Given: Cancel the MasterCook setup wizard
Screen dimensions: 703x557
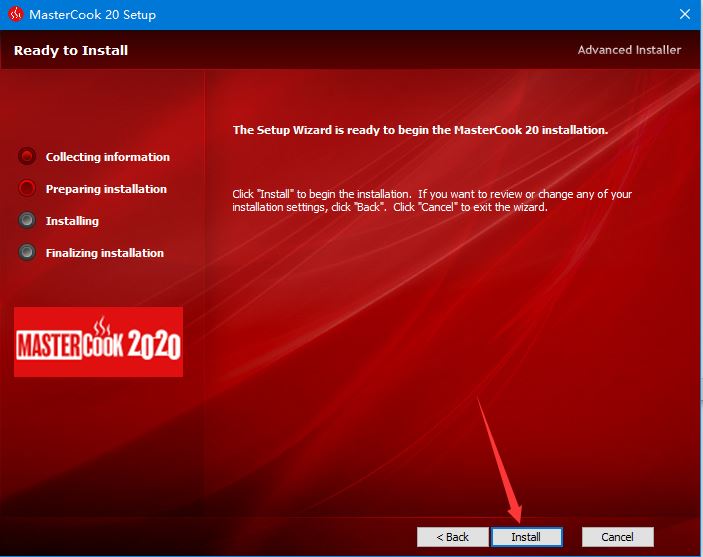Looking at the screenshot, I should coord(617,536).
